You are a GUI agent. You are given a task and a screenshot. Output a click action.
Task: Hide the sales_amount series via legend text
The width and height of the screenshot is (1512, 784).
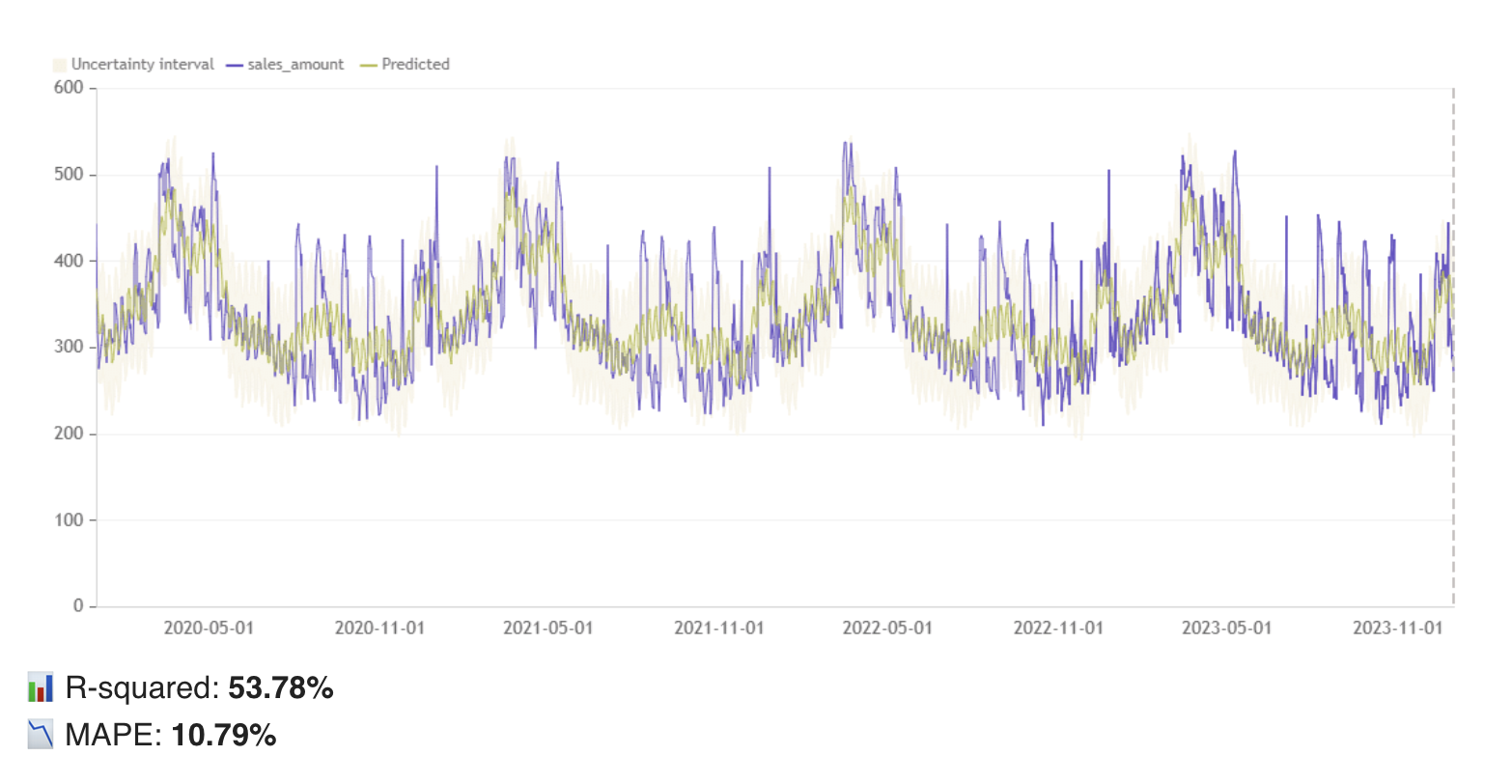click(x=295, y=65)
